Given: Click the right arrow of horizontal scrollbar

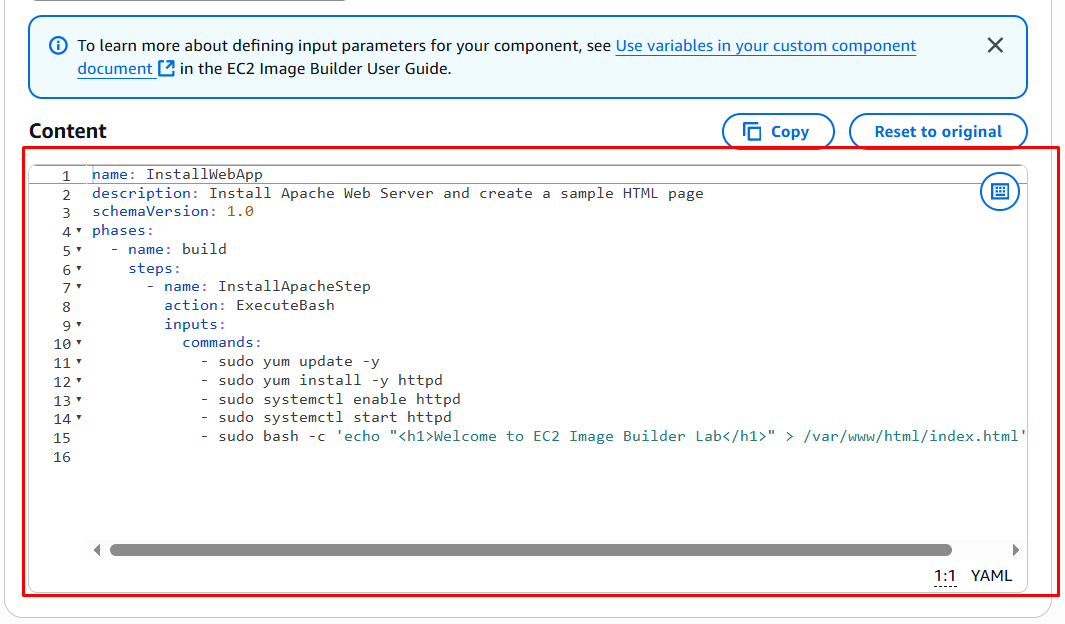Looking at the screenshot, I should pos(1016,550).
